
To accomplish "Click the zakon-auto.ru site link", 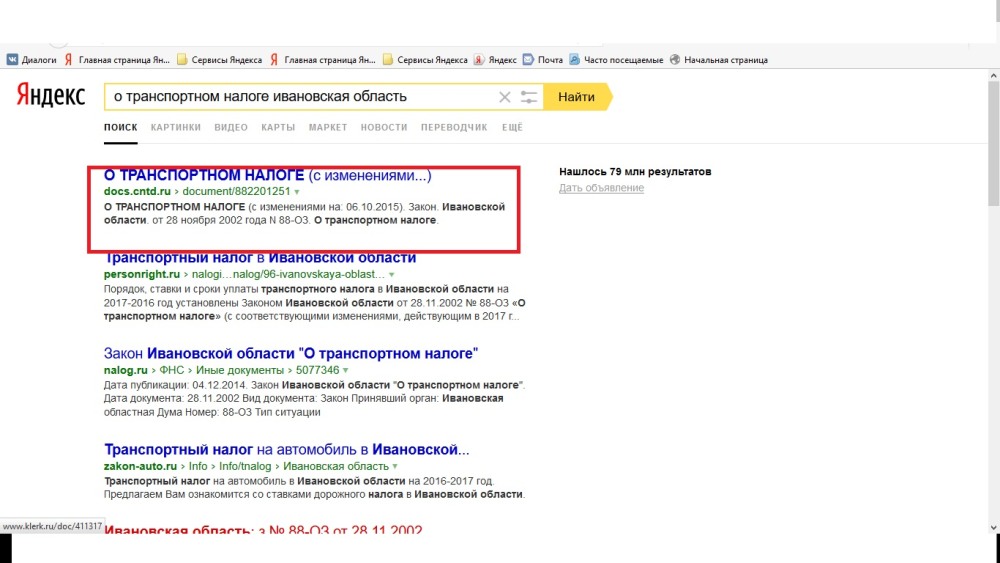I will (140, 467).
